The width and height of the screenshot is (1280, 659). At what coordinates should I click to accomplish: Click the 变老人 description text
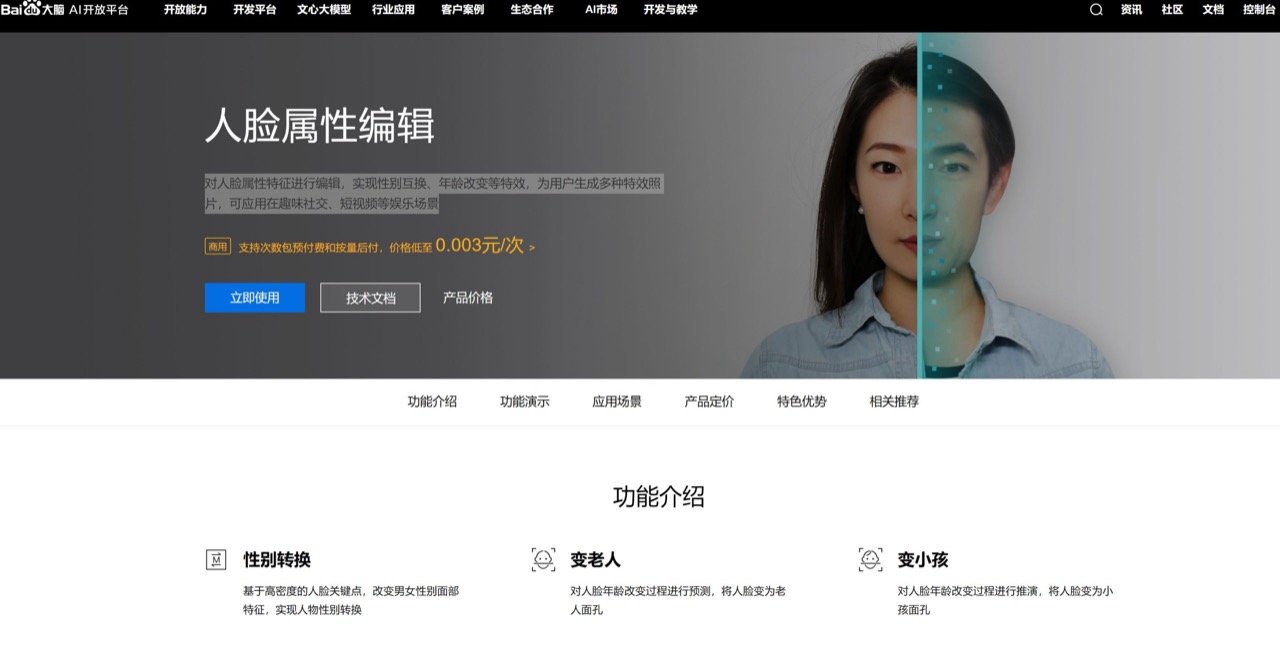pos(678,600)
